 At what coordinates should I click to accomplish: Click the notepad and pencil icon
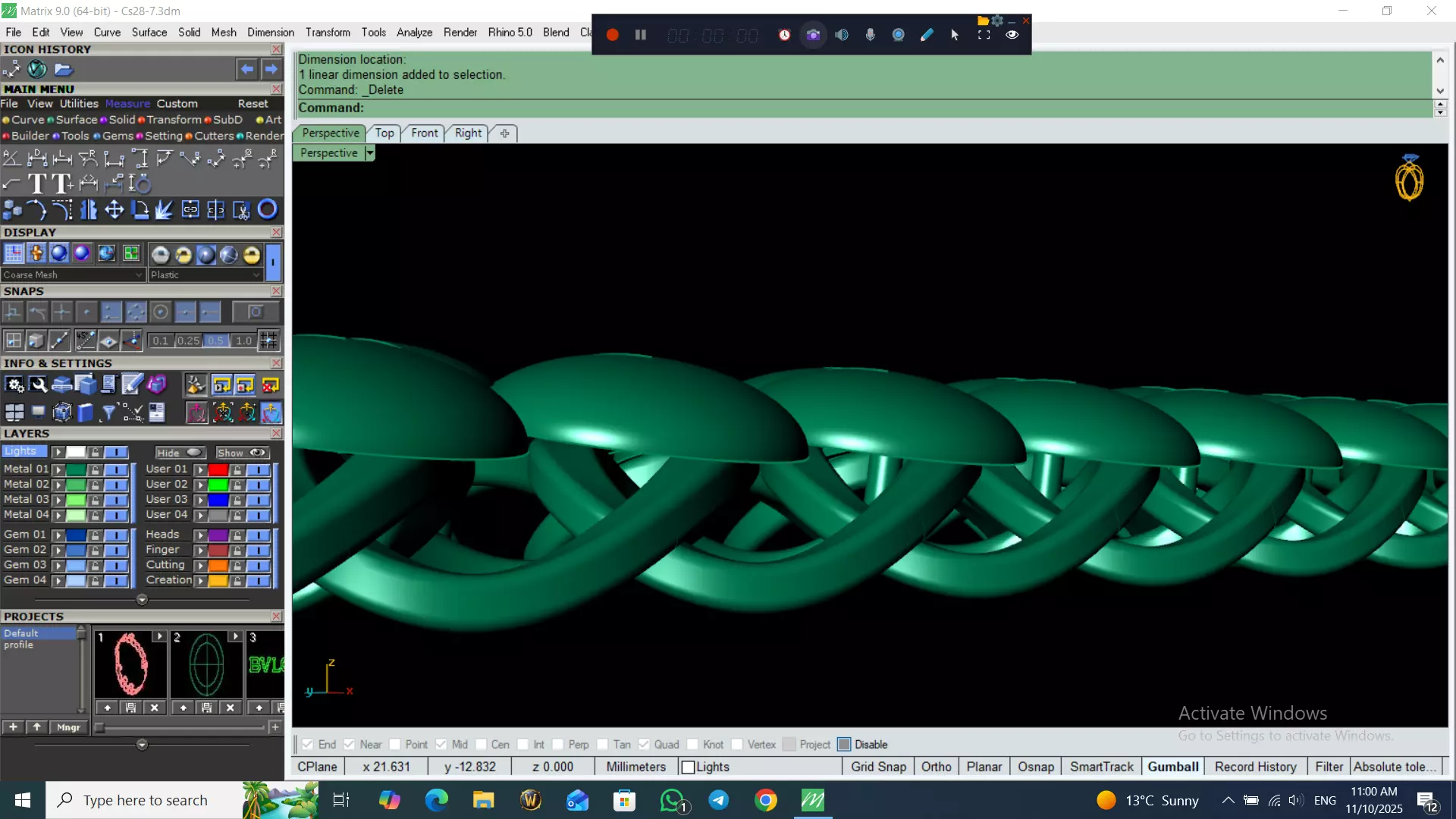tap(132, 385)
